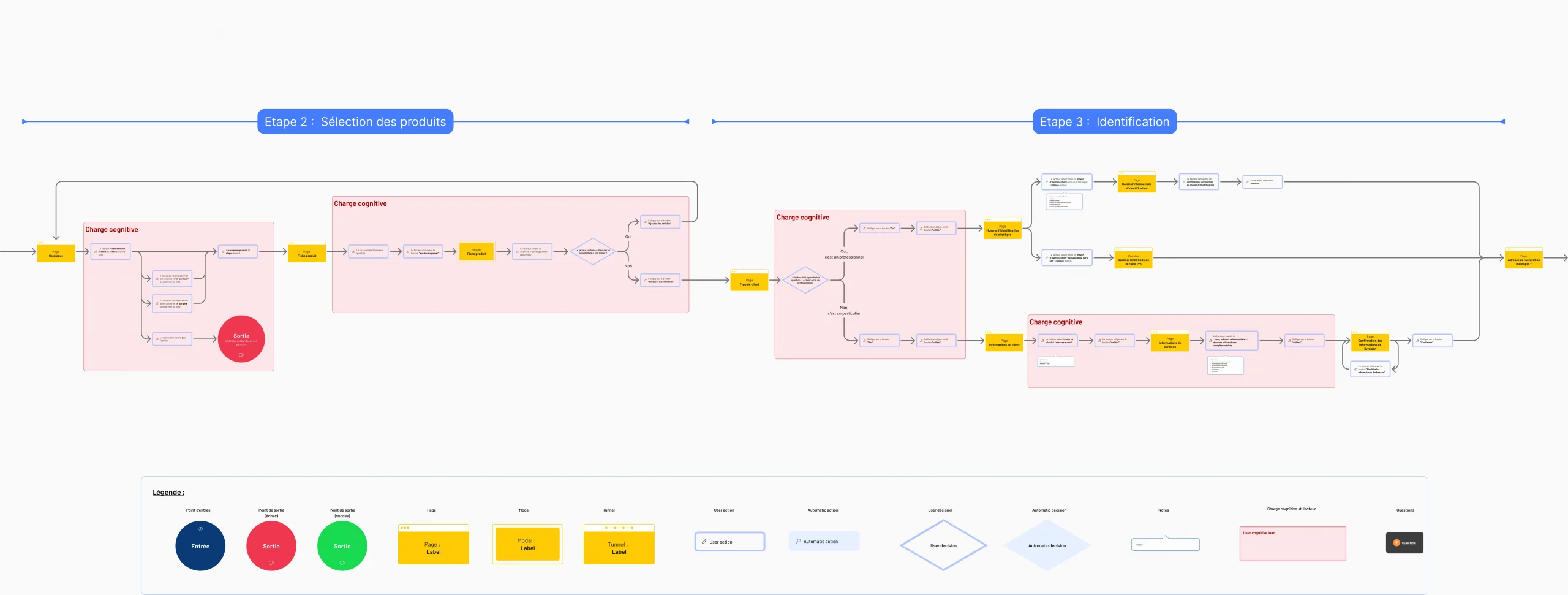The height and width of the screenshot is (595, 1568).
Task: Click the Modale Fiche produit node
Action: point(477,251)
